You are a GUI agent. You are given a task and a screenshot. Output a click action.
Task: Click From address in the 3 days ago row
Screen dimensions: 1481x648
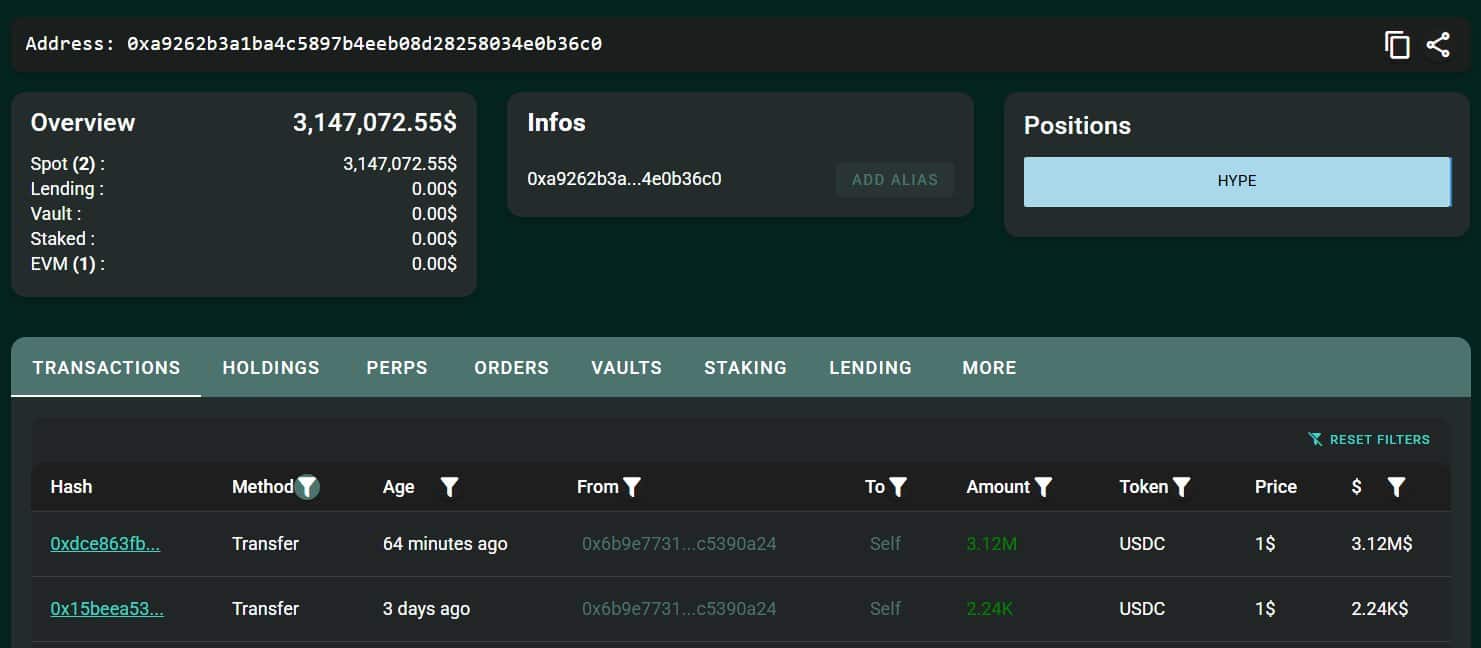[679, 609]
